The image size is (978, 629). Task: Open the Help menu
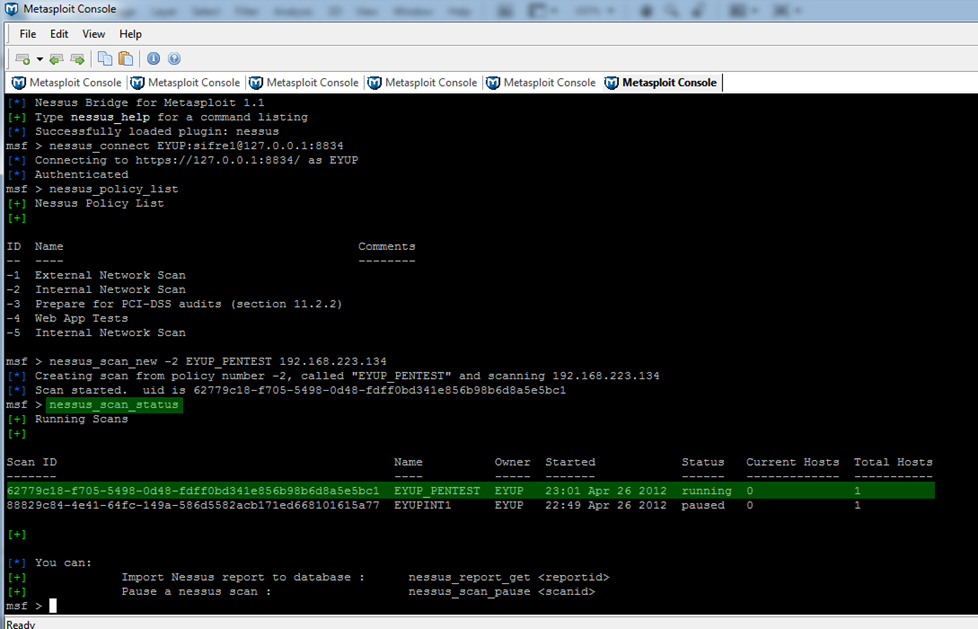pyautogui.click(x=130, y=34)
